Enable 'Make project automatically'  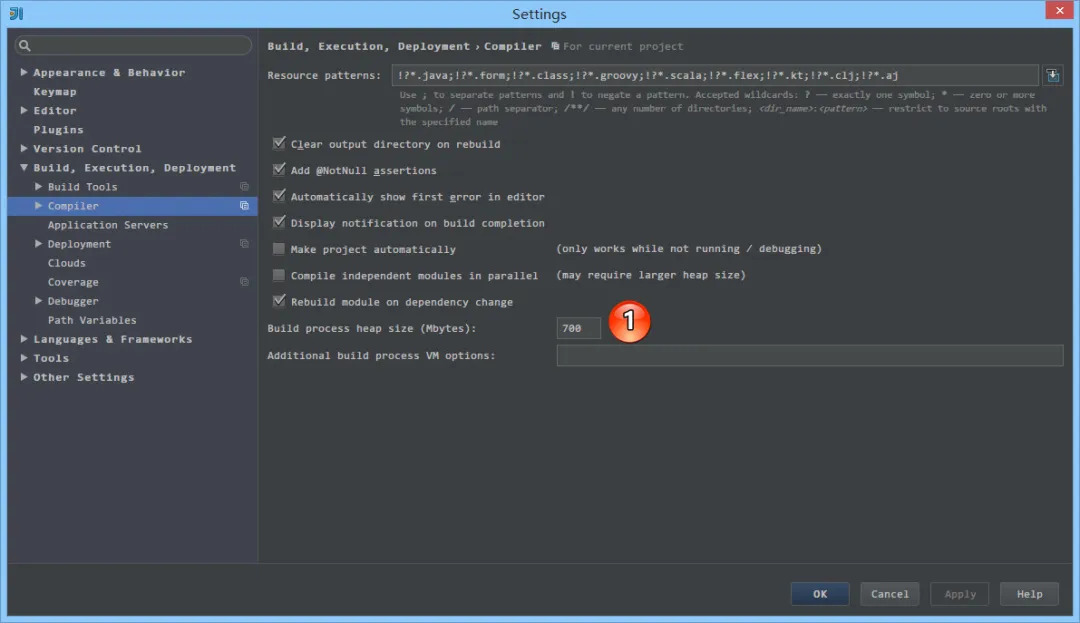(x=278, y=249)
